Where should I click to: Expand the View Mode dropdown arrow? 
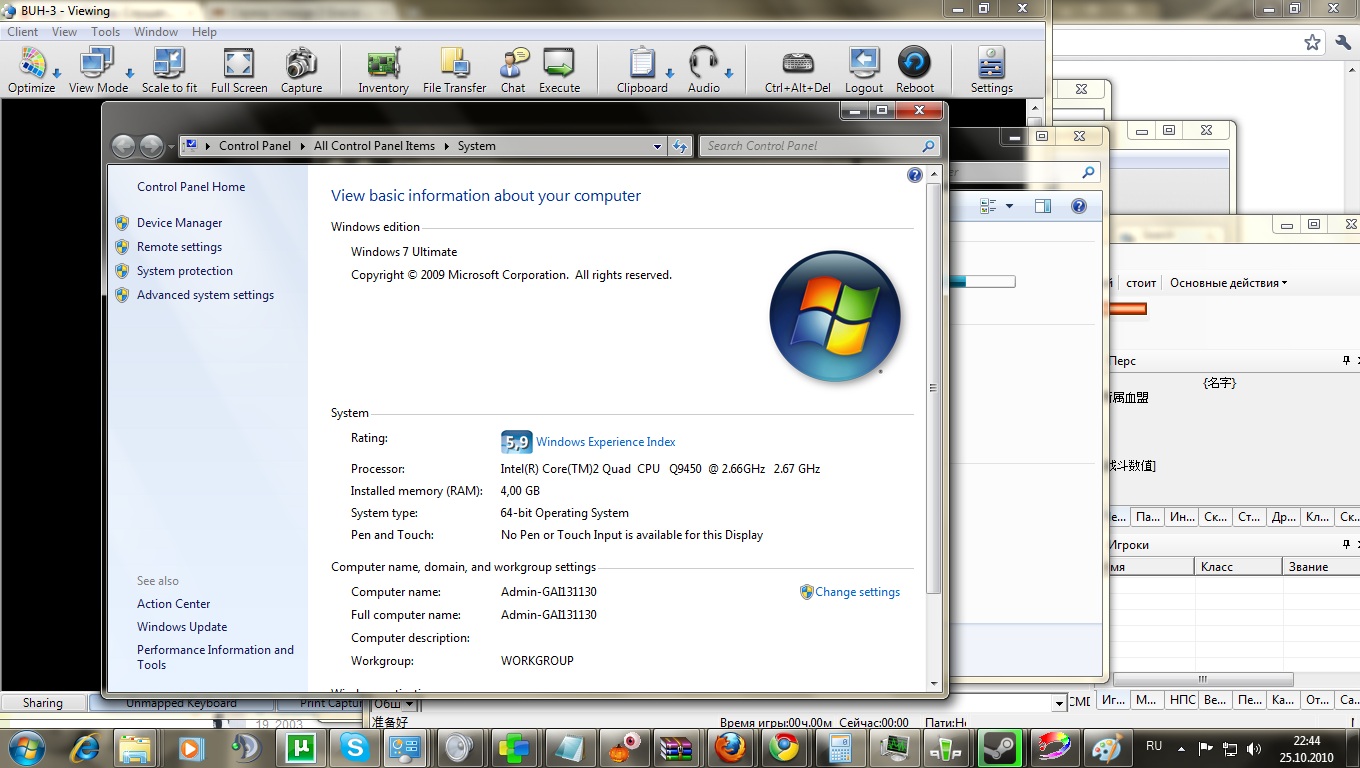(x=129, y=73)
